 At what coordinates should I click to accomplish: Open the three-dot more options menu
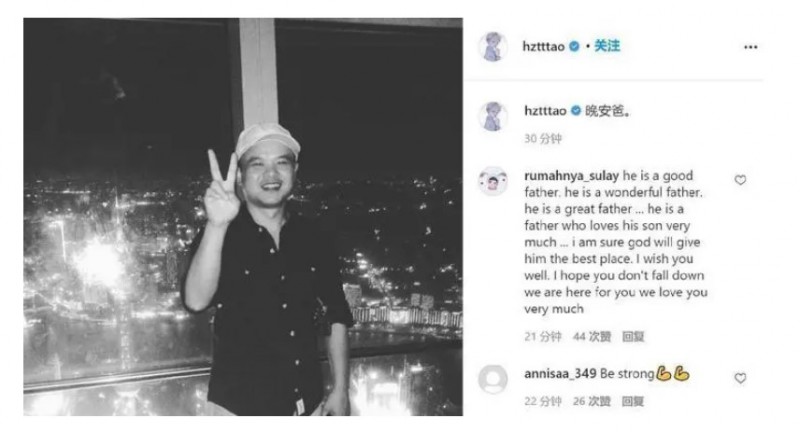click(x=750, y=47)
